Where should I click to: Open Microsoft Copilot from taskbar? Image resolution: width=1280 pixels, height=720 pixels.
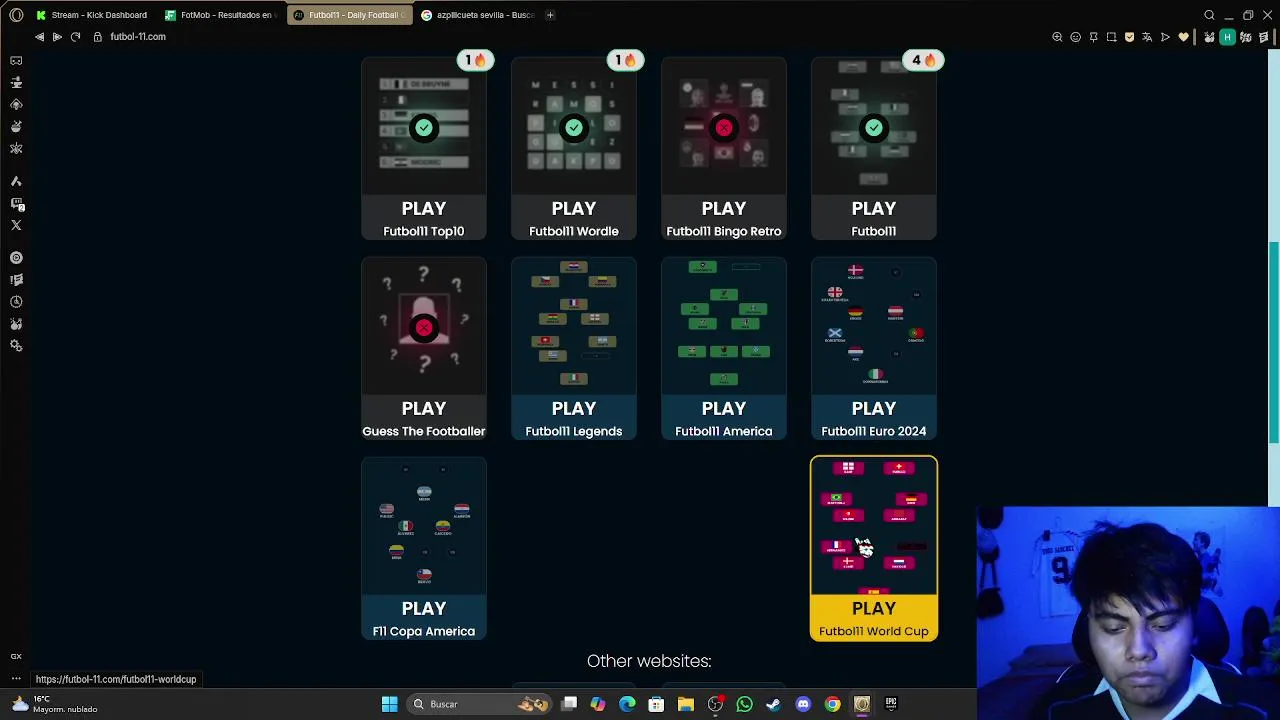pos(598,704)
